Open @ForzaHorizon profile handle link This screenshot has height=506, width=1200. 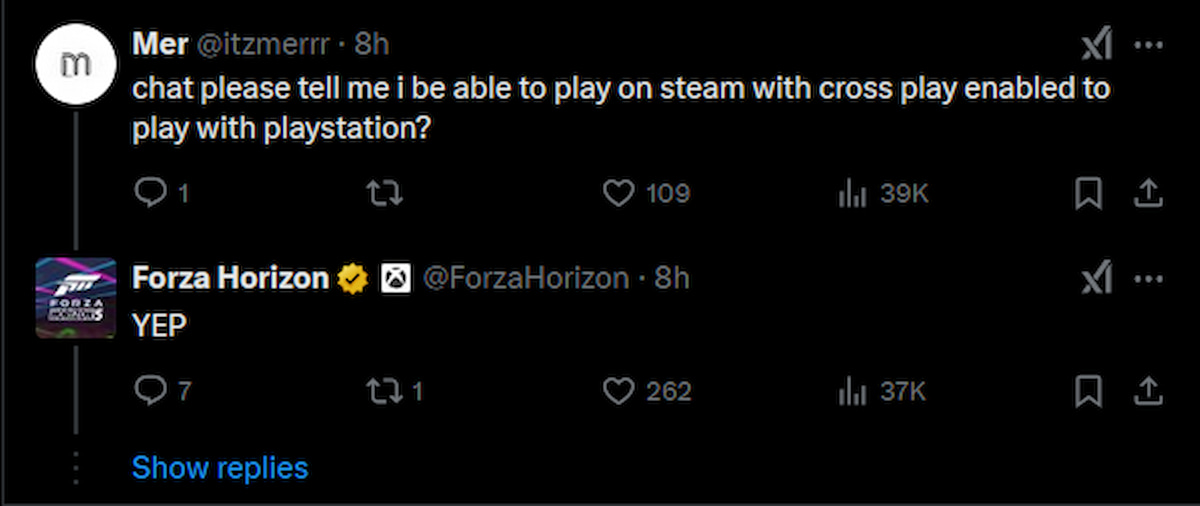pos(527,278)
